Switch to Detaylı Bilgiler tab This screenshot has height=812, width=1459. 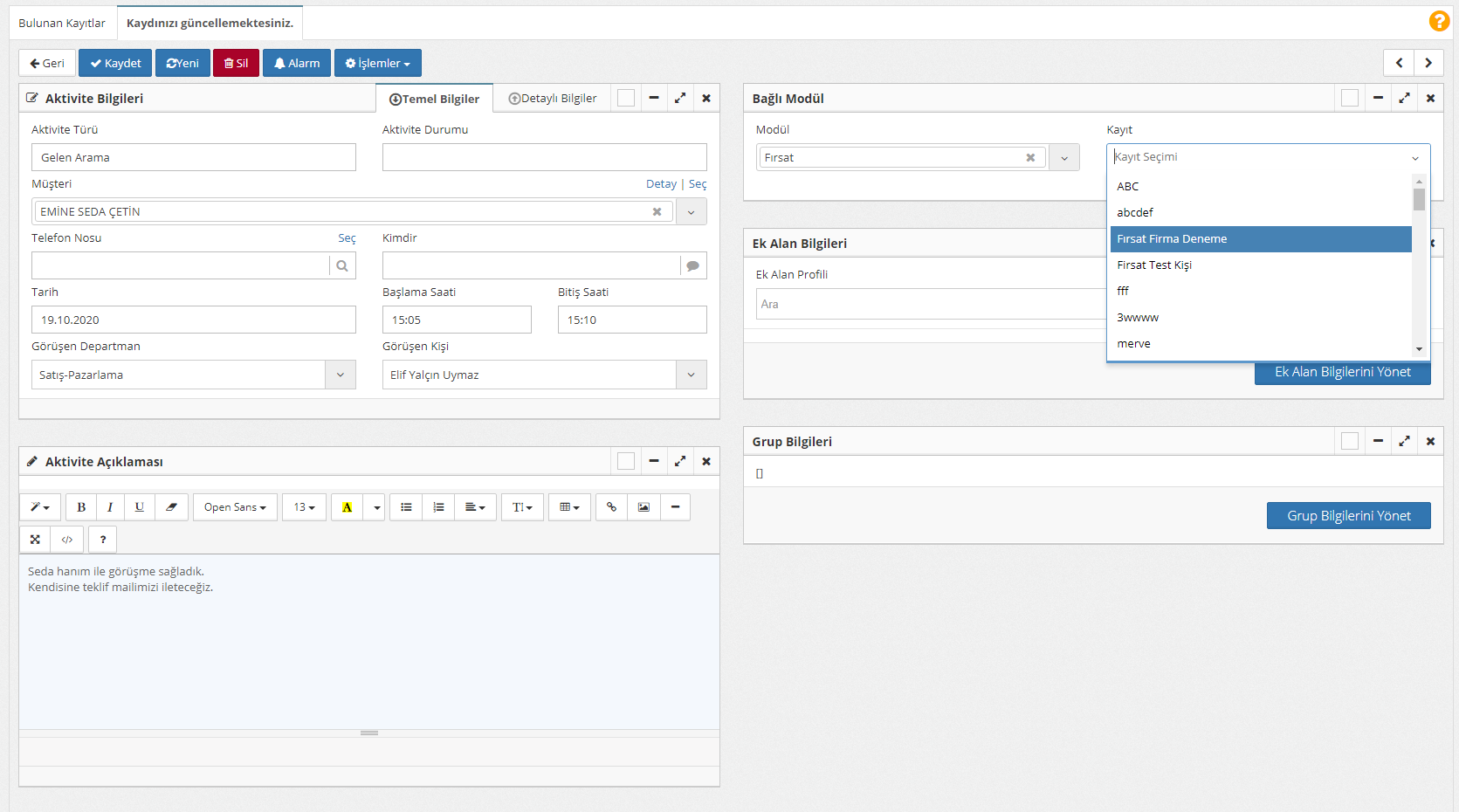pyautogui.click(x=553, y=99)
